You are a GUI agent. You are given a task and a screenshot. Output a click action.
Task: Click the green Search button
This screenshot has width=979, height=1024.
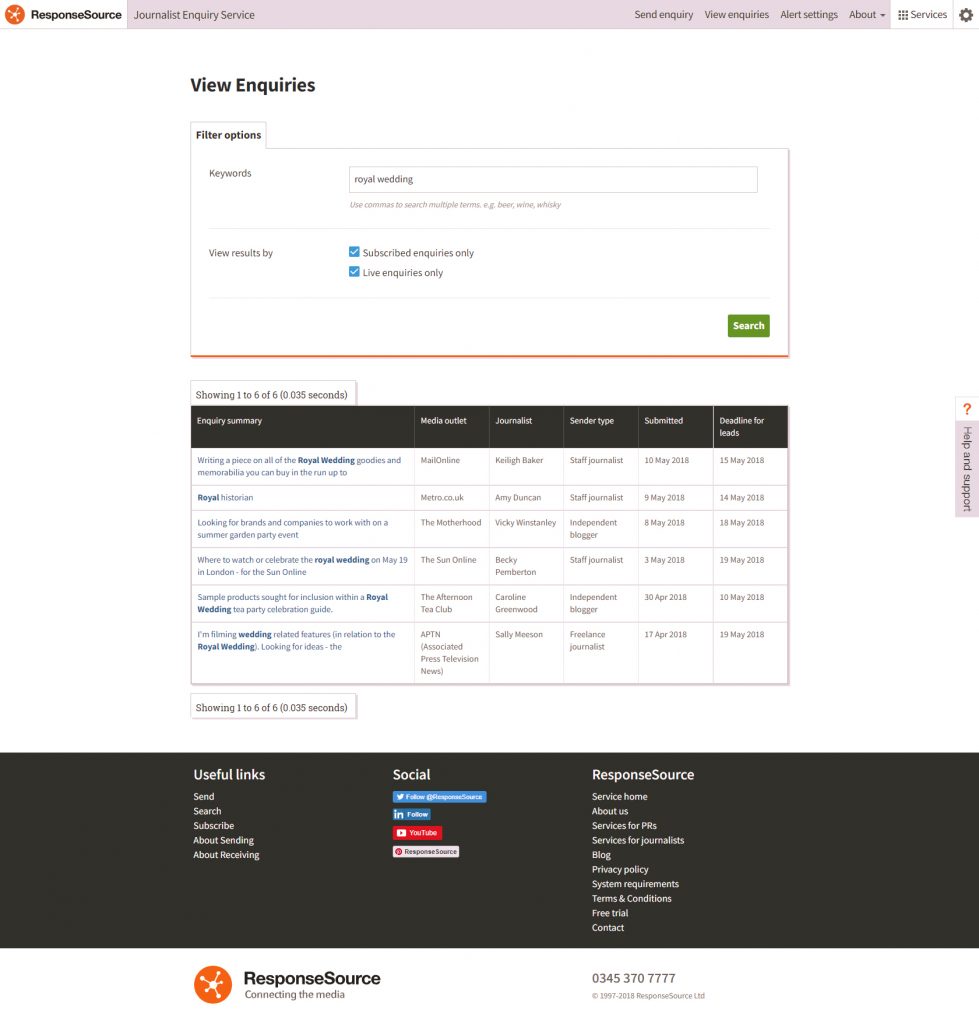point(748,326)
